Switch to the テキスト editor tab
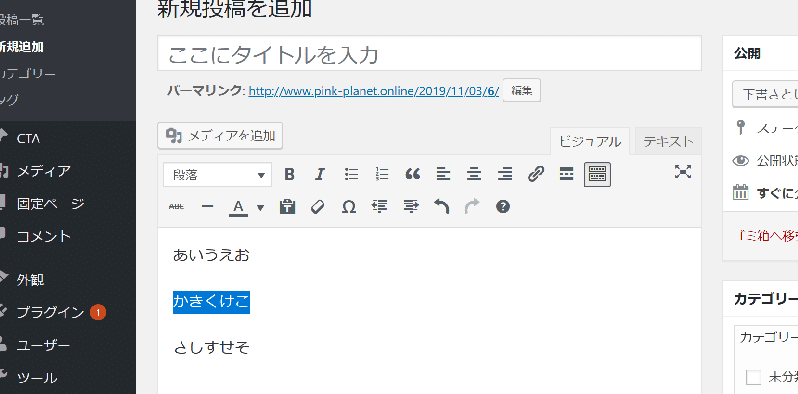798x394 pixels. click(668, 142)
